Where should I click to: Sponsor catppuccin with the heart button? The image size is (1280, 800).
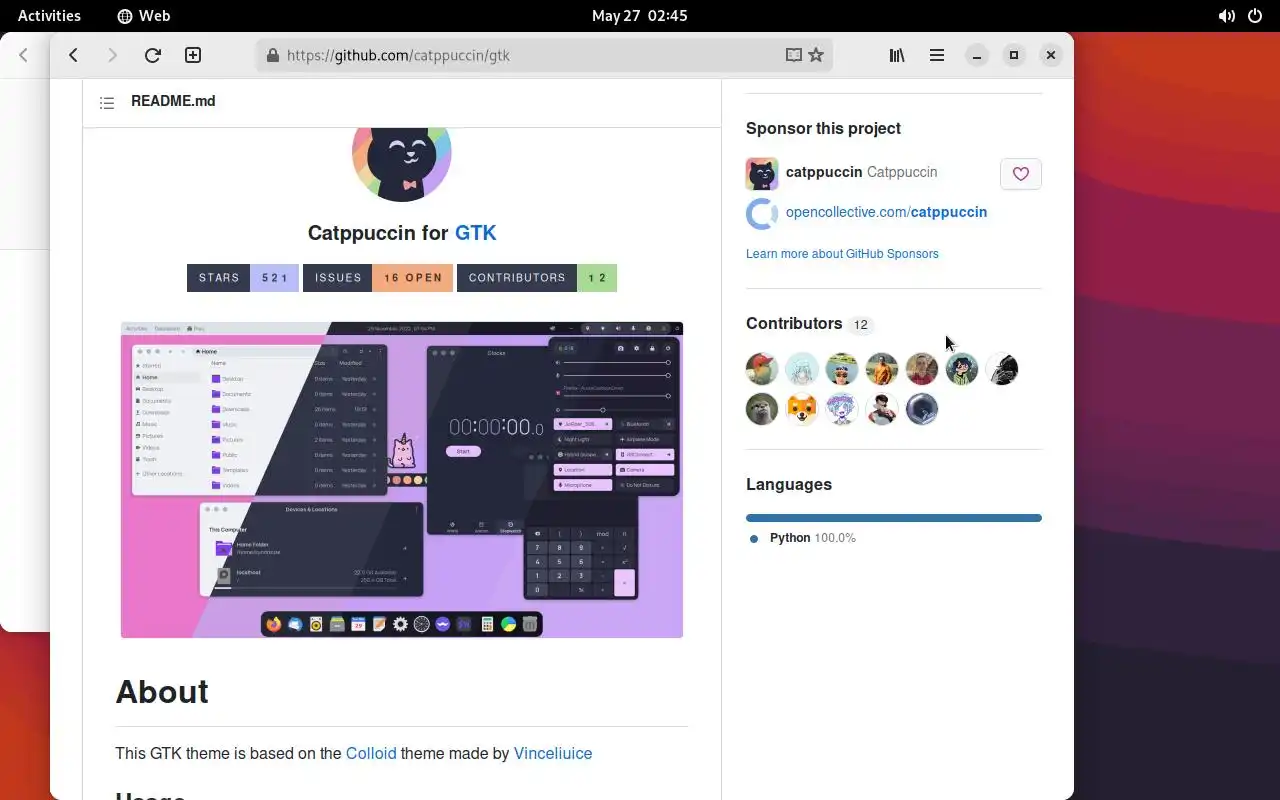click(1021, 174)
